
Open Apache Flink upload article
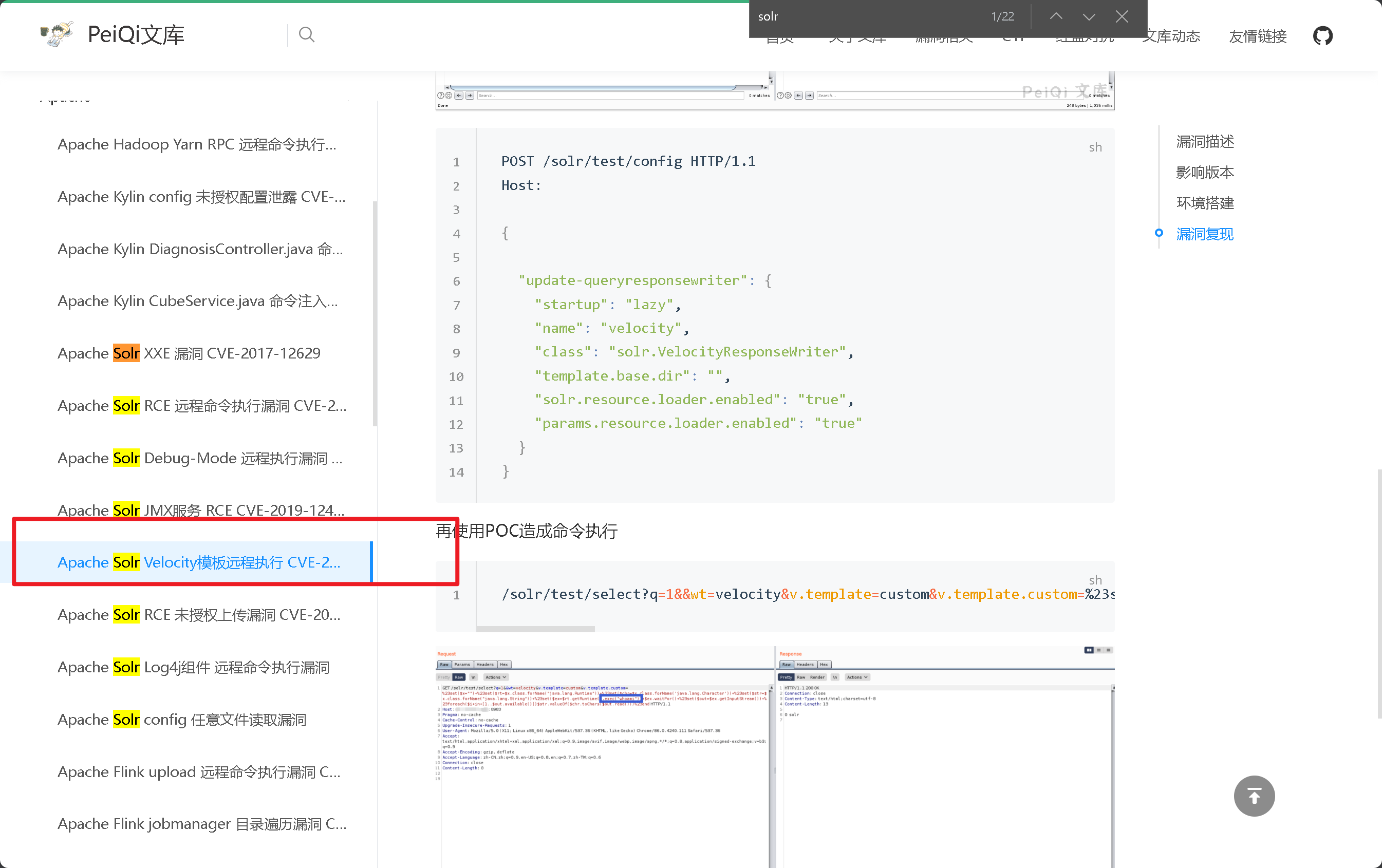point(199,771)
